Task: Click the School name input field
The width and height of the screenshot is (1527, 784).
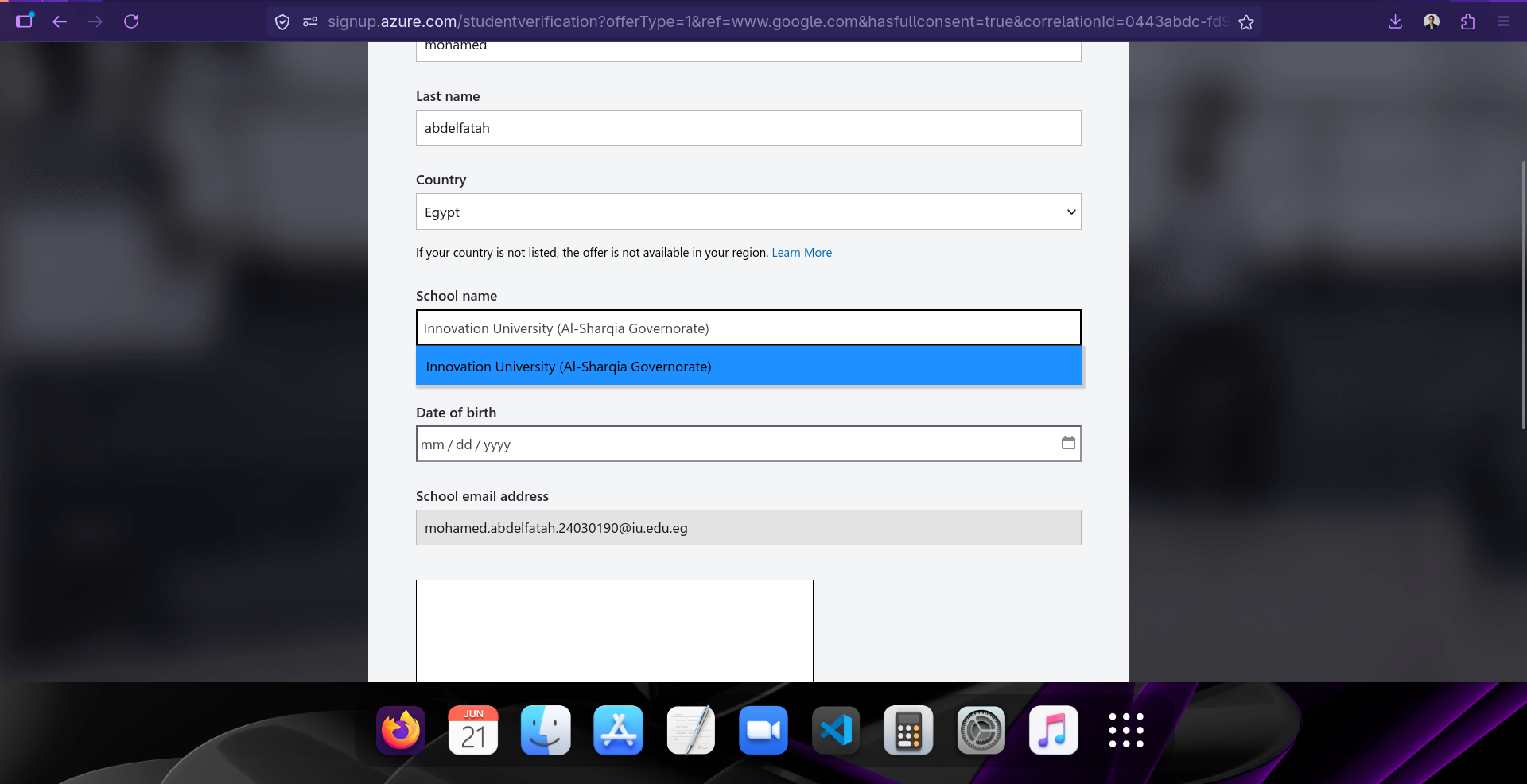Action: click(748, 328)
